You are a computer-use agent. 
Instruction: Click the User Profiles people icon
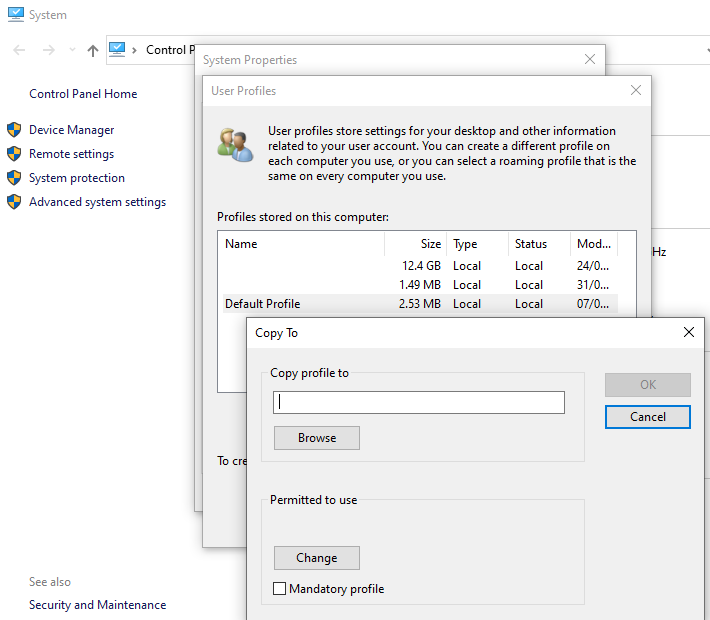(235, 146)
